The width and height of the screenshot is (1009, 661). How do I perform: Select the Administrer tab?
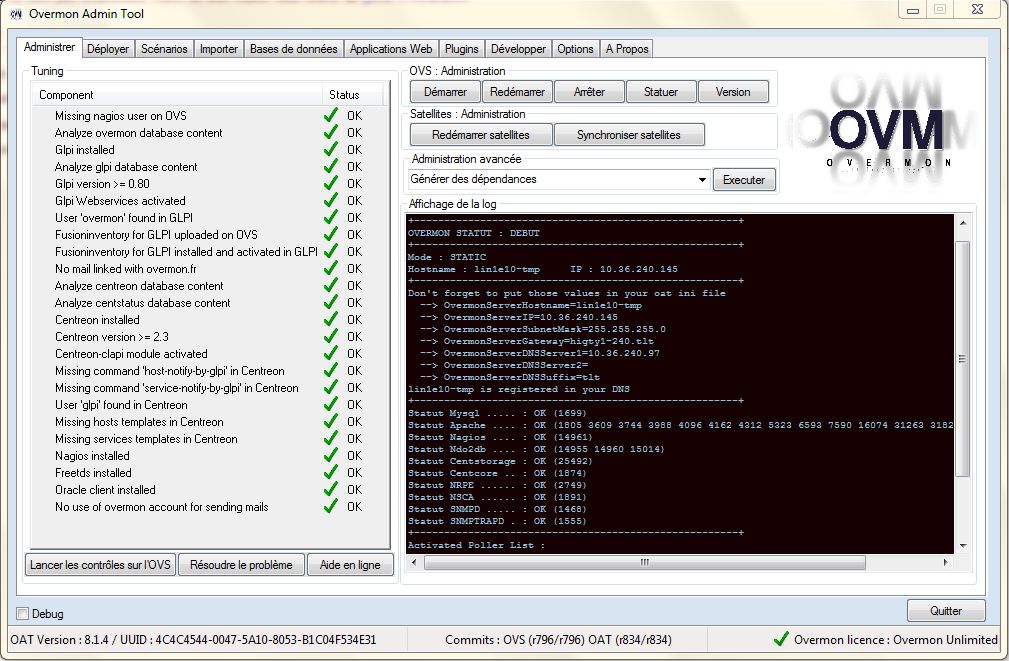(49, 47)
